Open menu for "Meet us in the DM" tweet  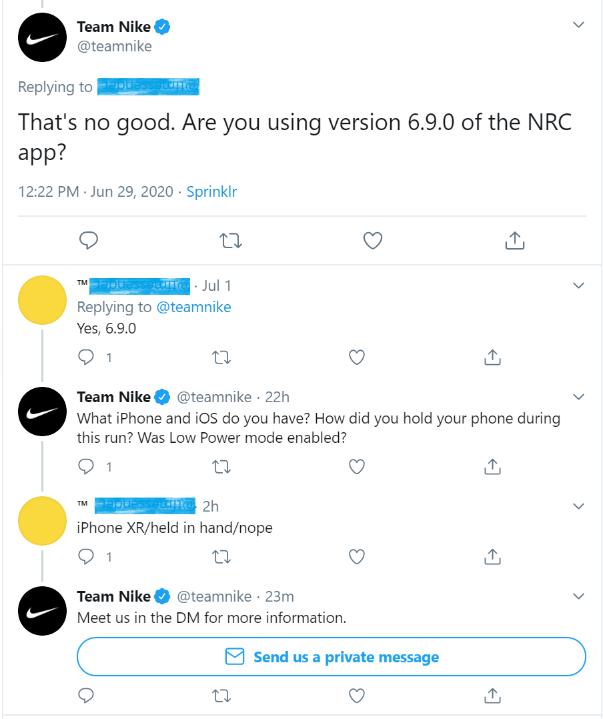pyautogui.click(x=577, y=596)
